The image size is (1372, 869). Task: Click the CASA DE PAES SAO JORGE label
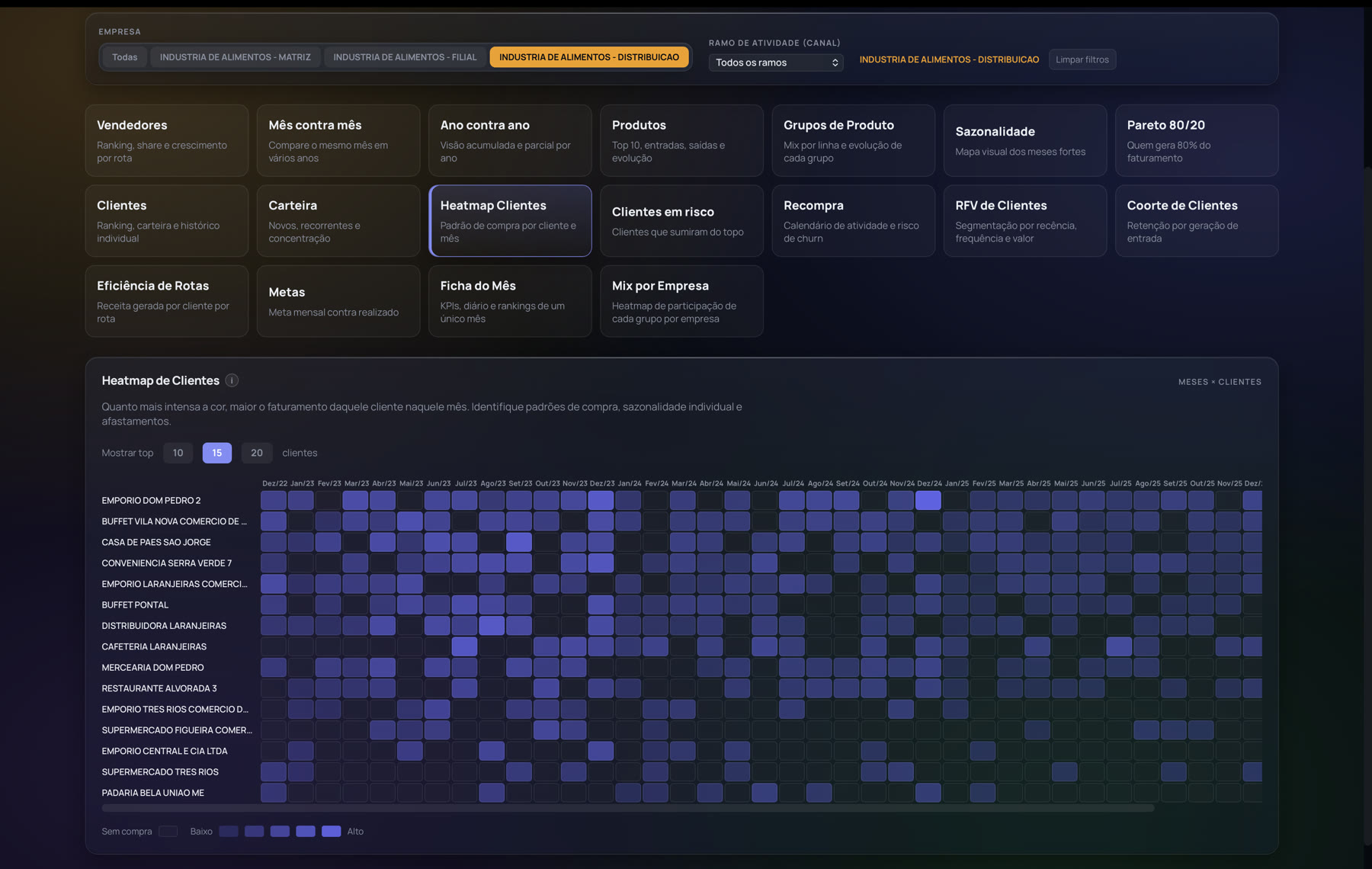156,543
